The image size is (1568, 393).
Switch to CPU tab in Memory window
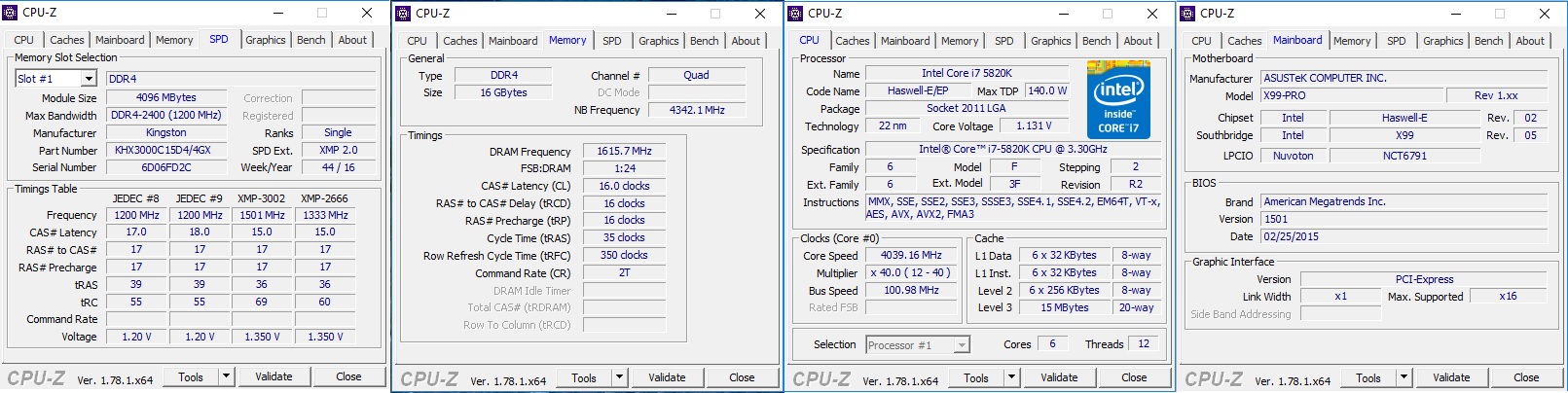coord(418,41)
